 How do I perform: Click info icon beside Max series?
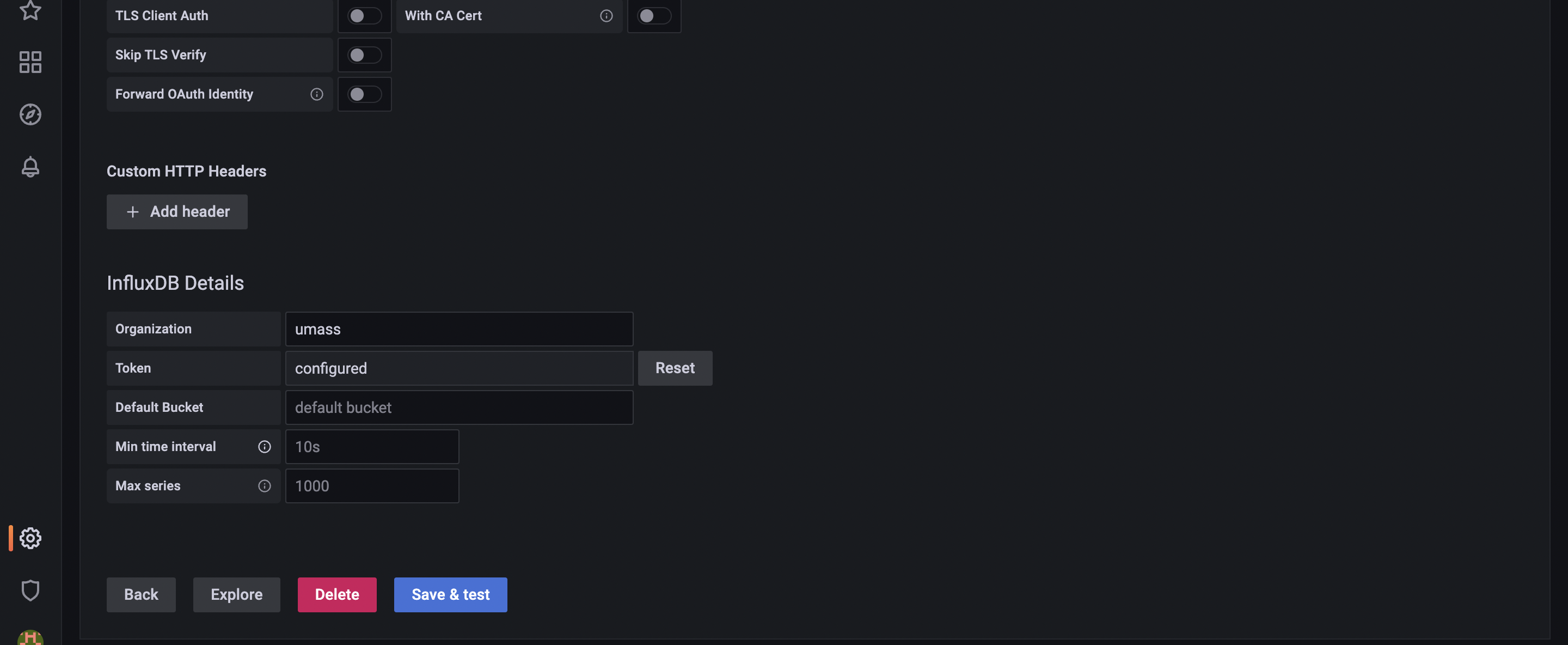[x=264, y=485]
